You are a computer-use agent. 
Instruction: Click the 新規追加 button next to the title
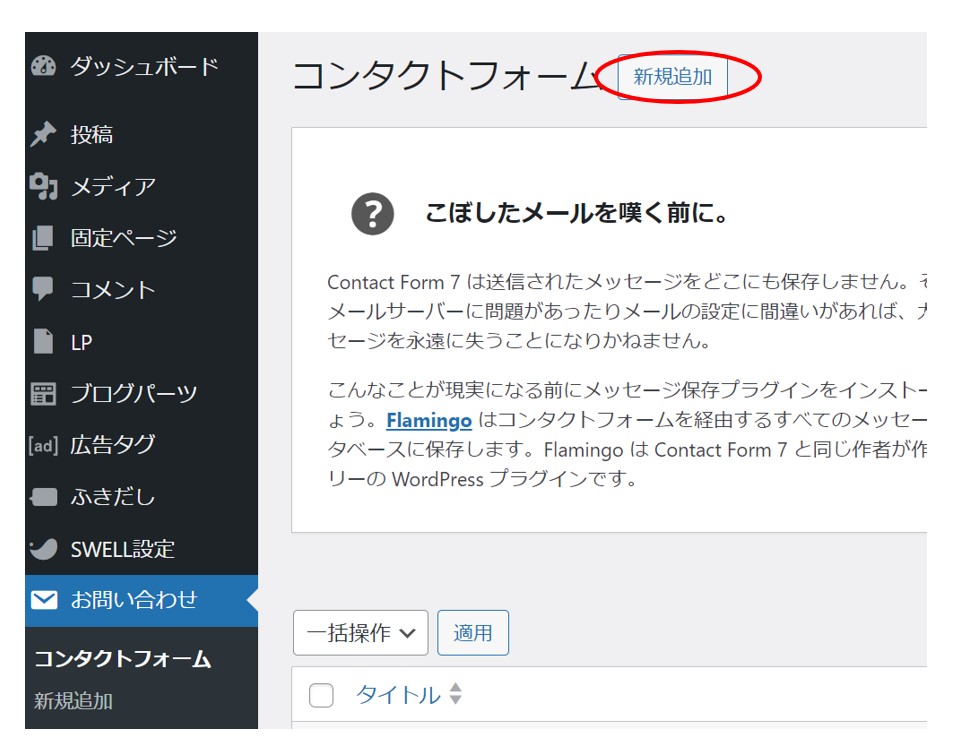pos(672,77)
